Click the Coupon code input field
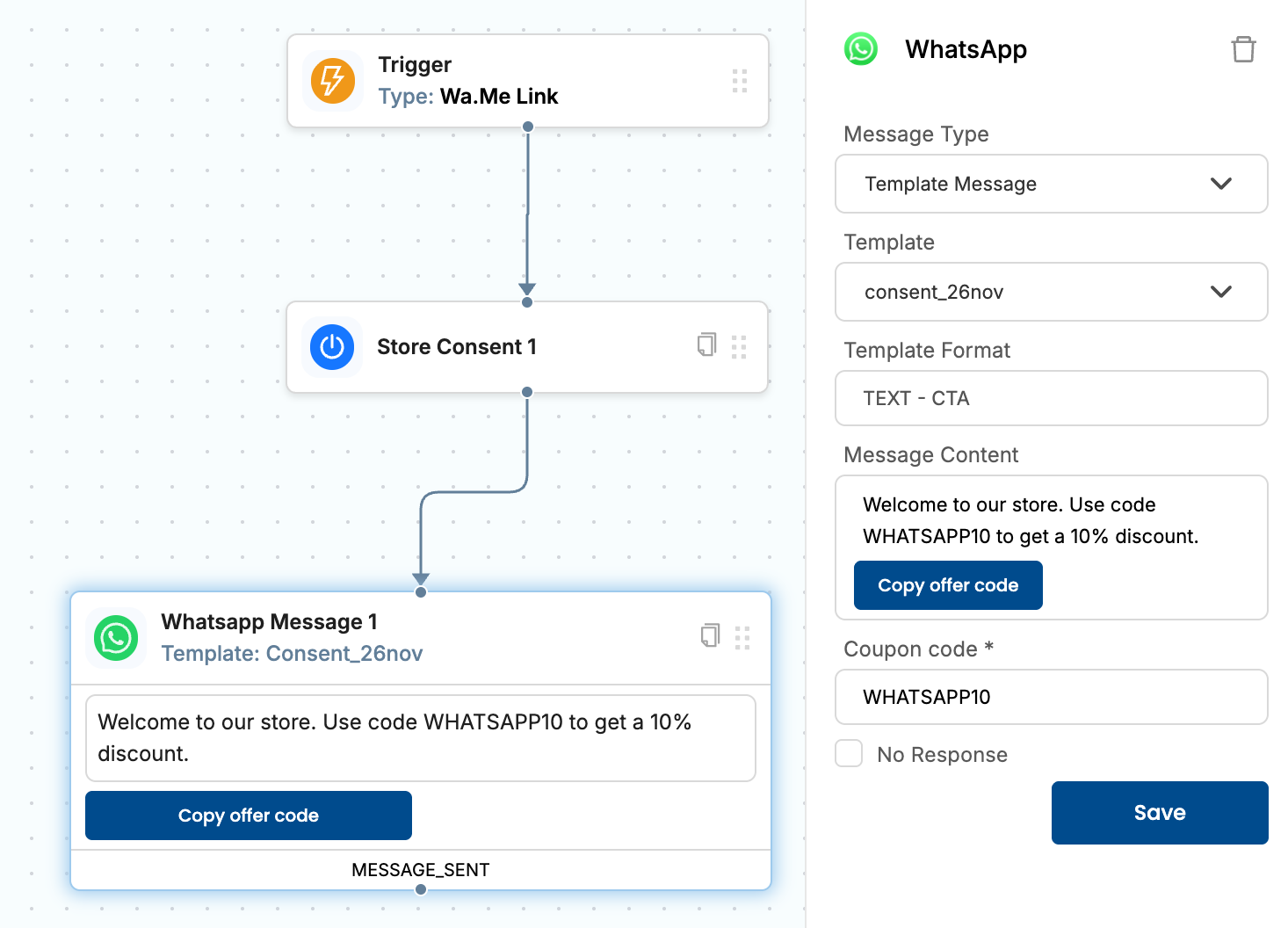 click(x=1051, y=697)
